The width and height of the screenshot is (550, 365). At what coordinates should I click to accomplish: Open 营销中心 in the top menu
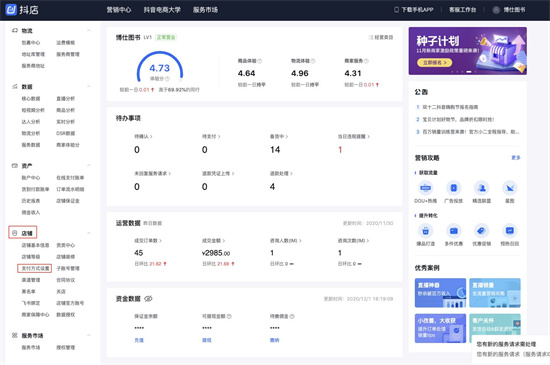(x=119, y=10)
